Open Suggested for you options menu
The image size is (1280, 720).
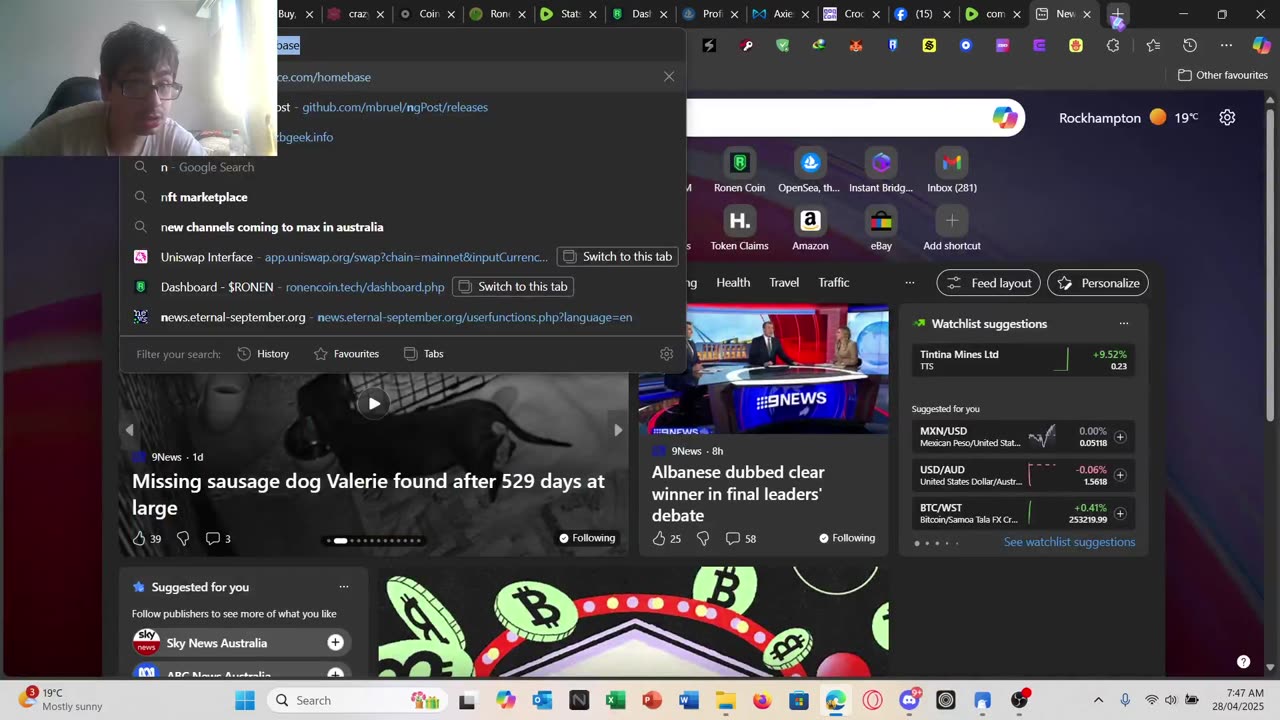coord(344,587)
